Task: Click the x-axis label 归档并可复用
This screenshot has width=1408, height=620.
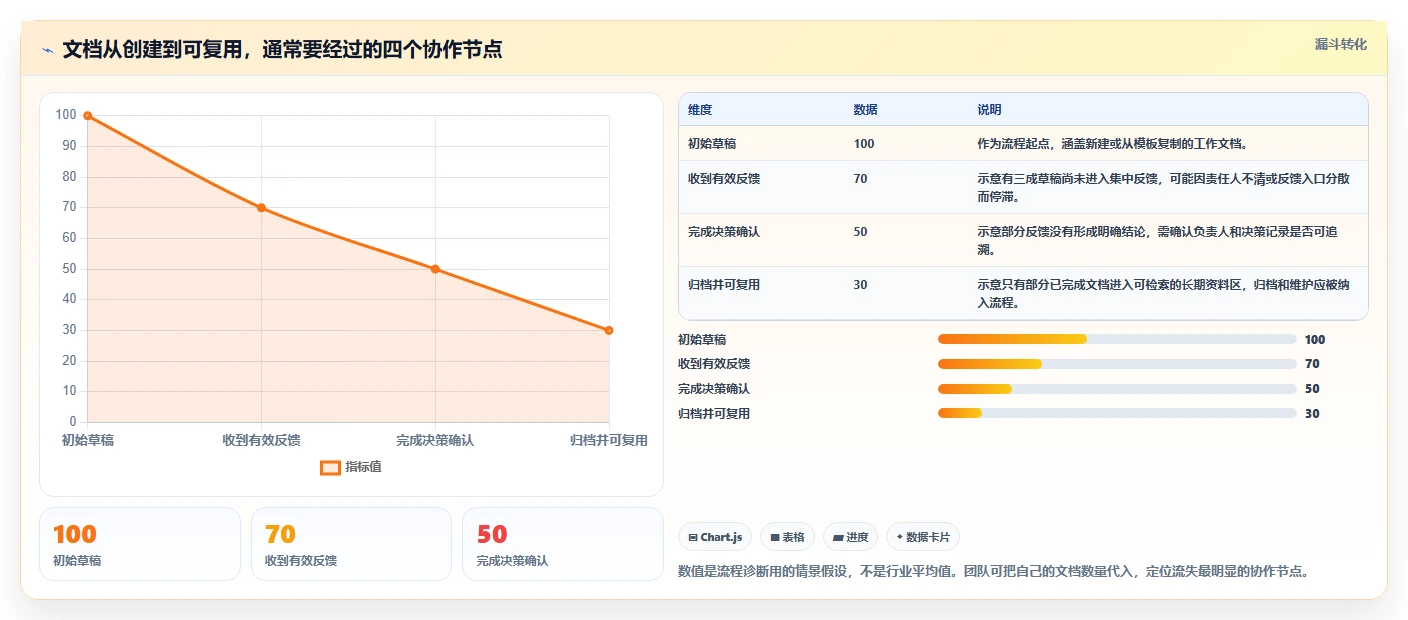Action: coord(609,440)
